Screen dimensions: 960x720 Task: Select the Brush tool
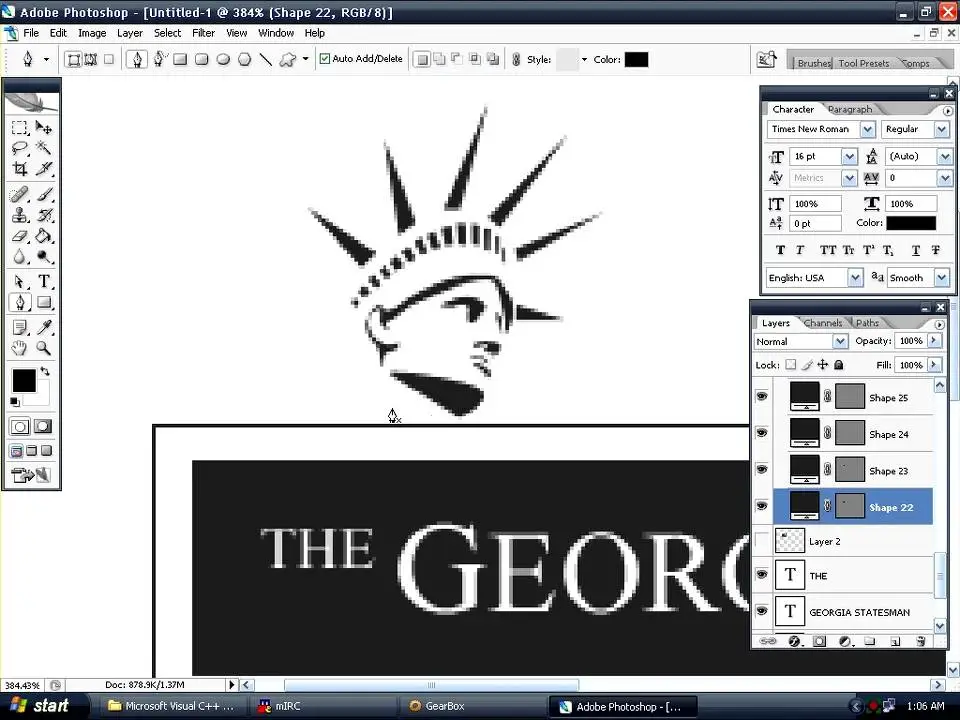tap(43, 195)
